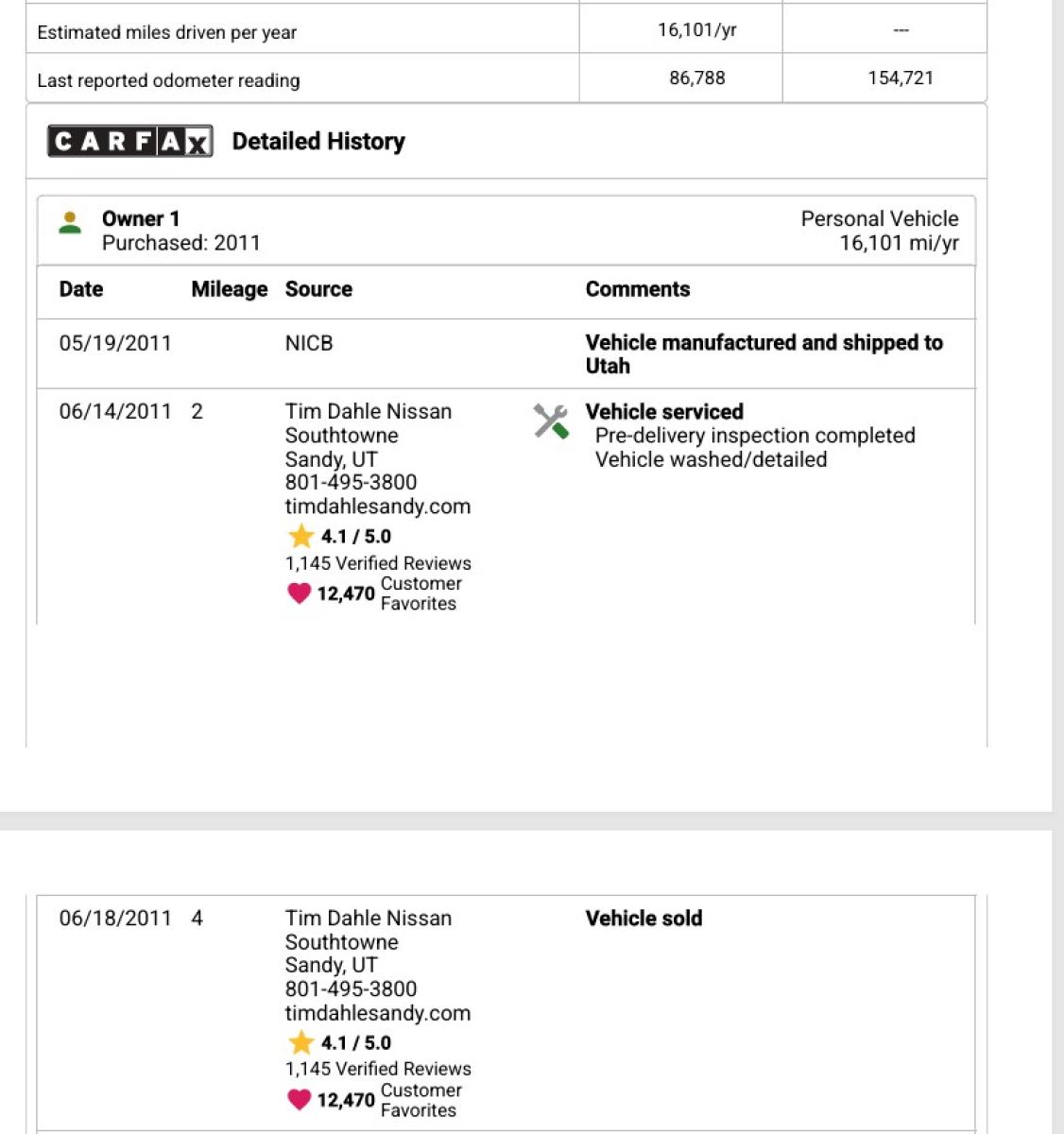Click 1,145 Verified Reviews in the 06/18/2011 entry
This screenshot has height=1134, width=1064.
(x=378, y=1069)
